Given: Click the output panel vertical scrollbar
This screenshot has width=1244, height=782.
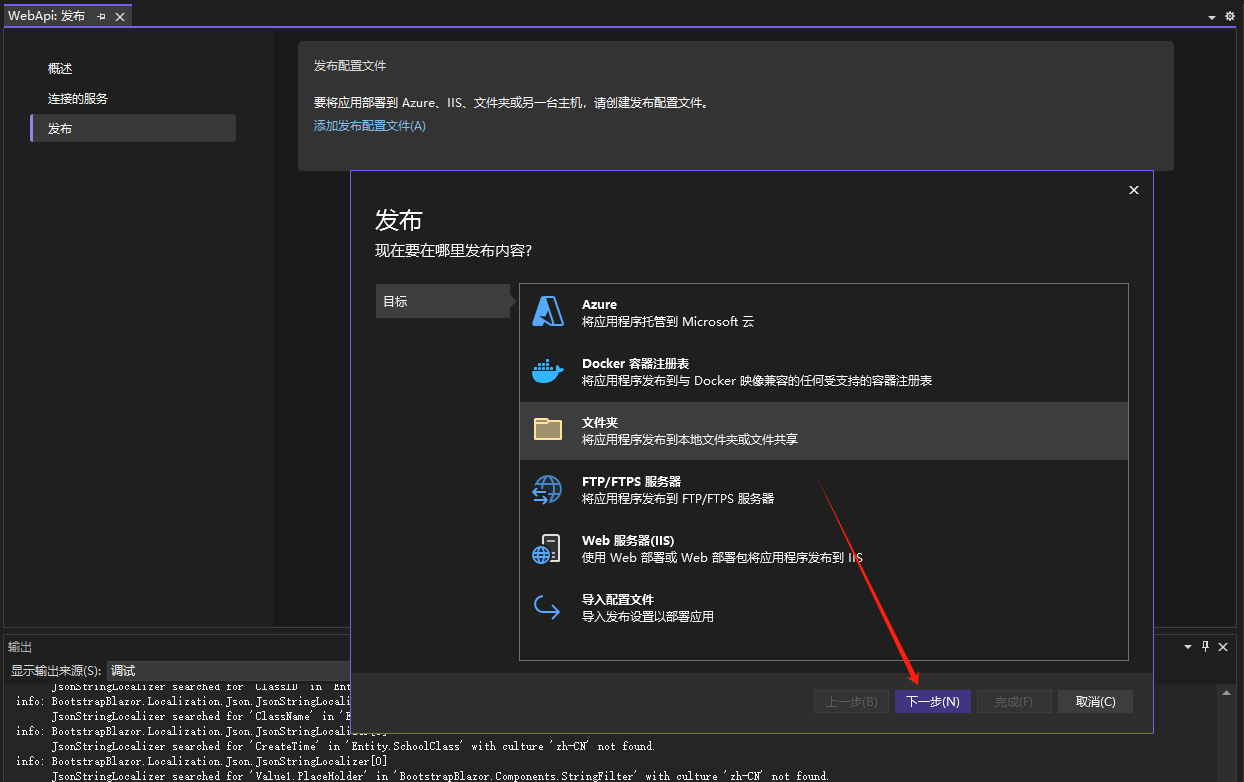Looking at the screenshot, I should [x=1228, y=730].
